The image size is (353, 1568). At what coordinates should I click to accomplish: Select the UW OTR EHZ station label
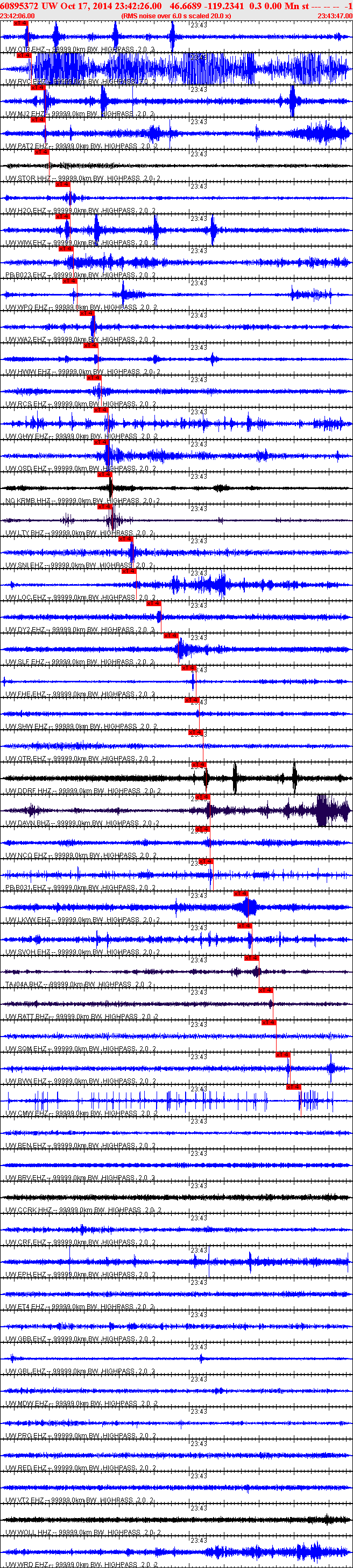tap(81, 759)
